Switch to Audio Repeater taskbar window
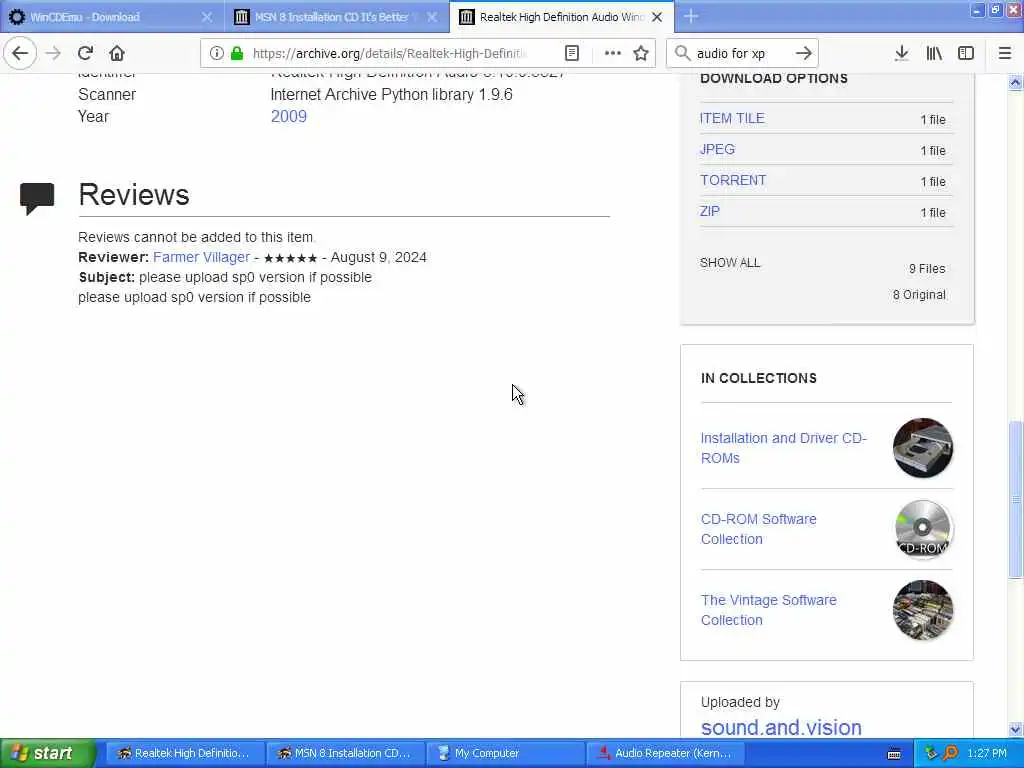This screenshot has width=1024, height=768. [x=667, y=753]
